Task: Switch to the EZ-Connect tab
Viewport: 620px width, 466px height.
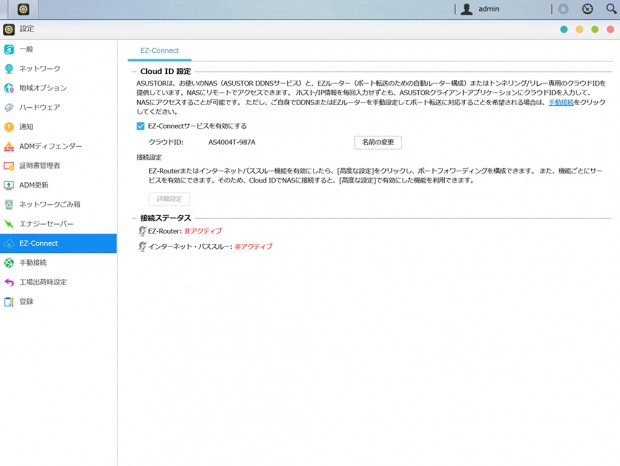Action: (159, 51)
